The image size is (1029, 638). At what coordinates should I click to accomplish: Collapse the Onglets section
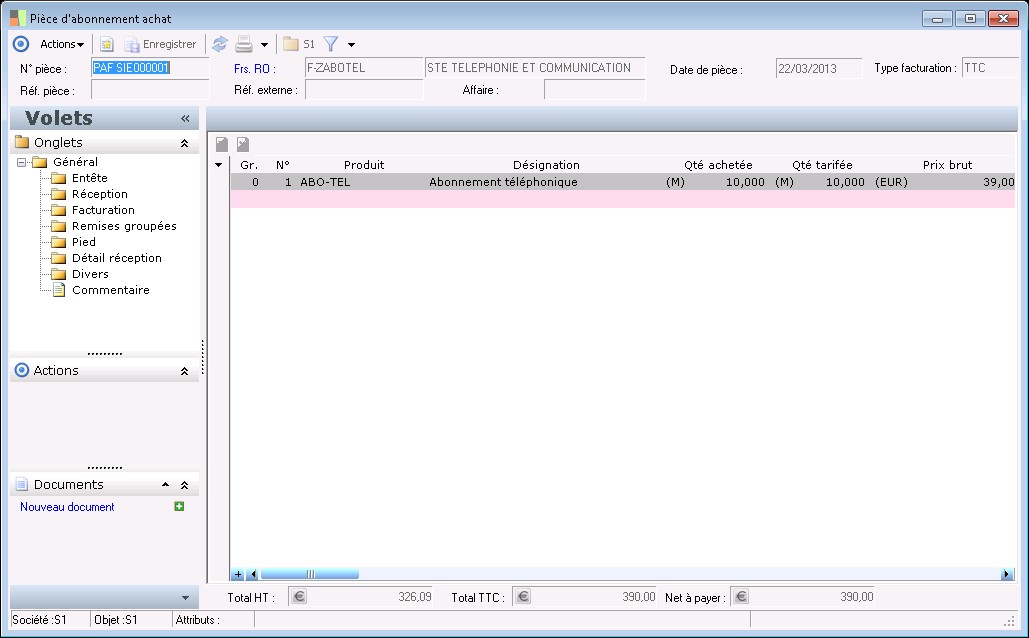pyautogui.click(x=184, y=142)
